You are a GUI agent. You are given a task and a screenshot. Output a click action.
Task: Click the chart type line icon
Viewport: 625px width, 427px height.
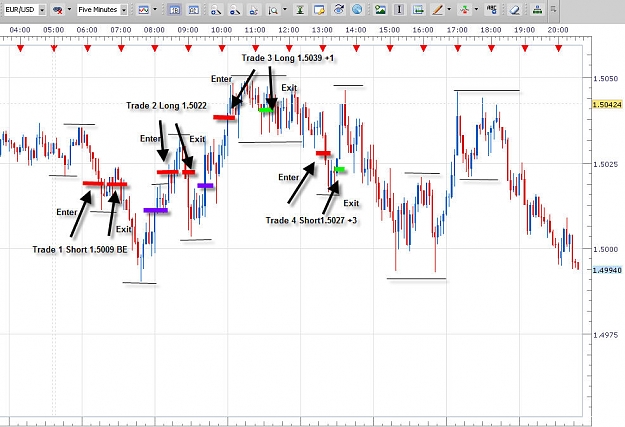click(x=143, y=10)
